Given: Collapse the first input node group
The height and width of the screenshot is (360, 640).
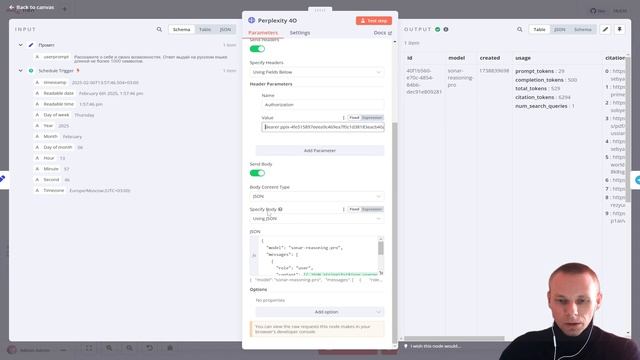Looking at the screenshot, I should [x=20, y=45].
